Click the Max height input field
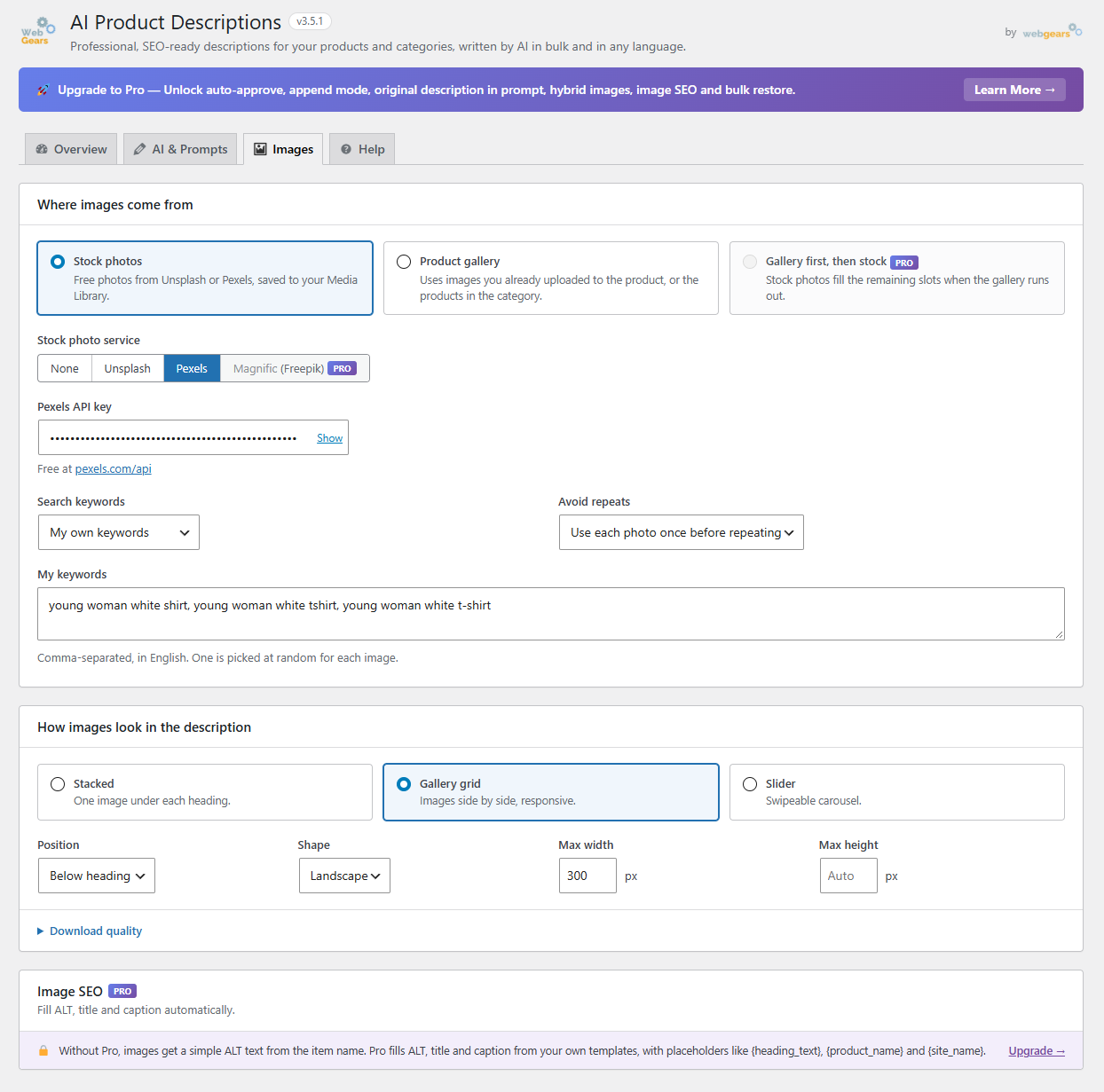Image resolution: width=1104 pixels, height=1092 pixels. [x=848, y=876]
